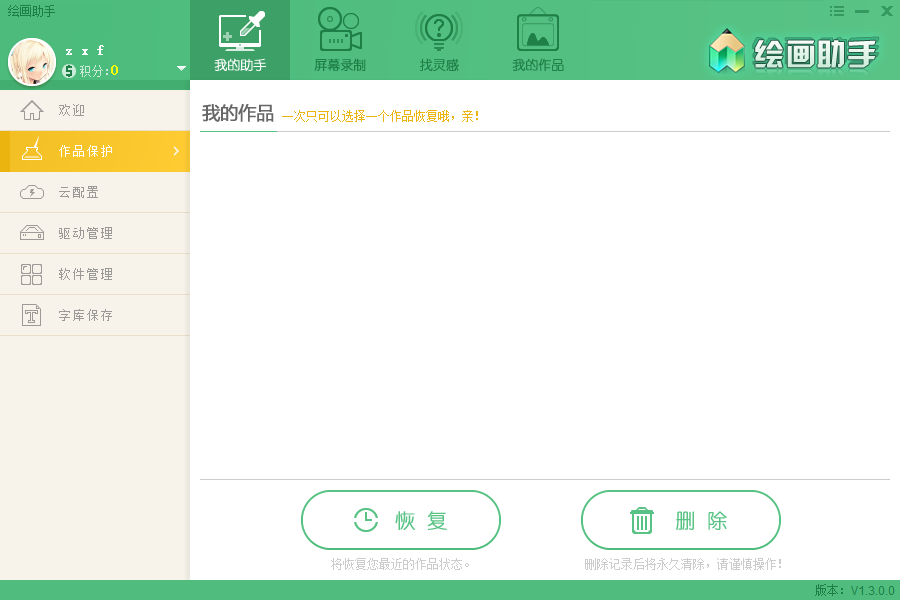Click the 恢复 restore button
Screen dimensions: 900x600
(x=401, y=520)
